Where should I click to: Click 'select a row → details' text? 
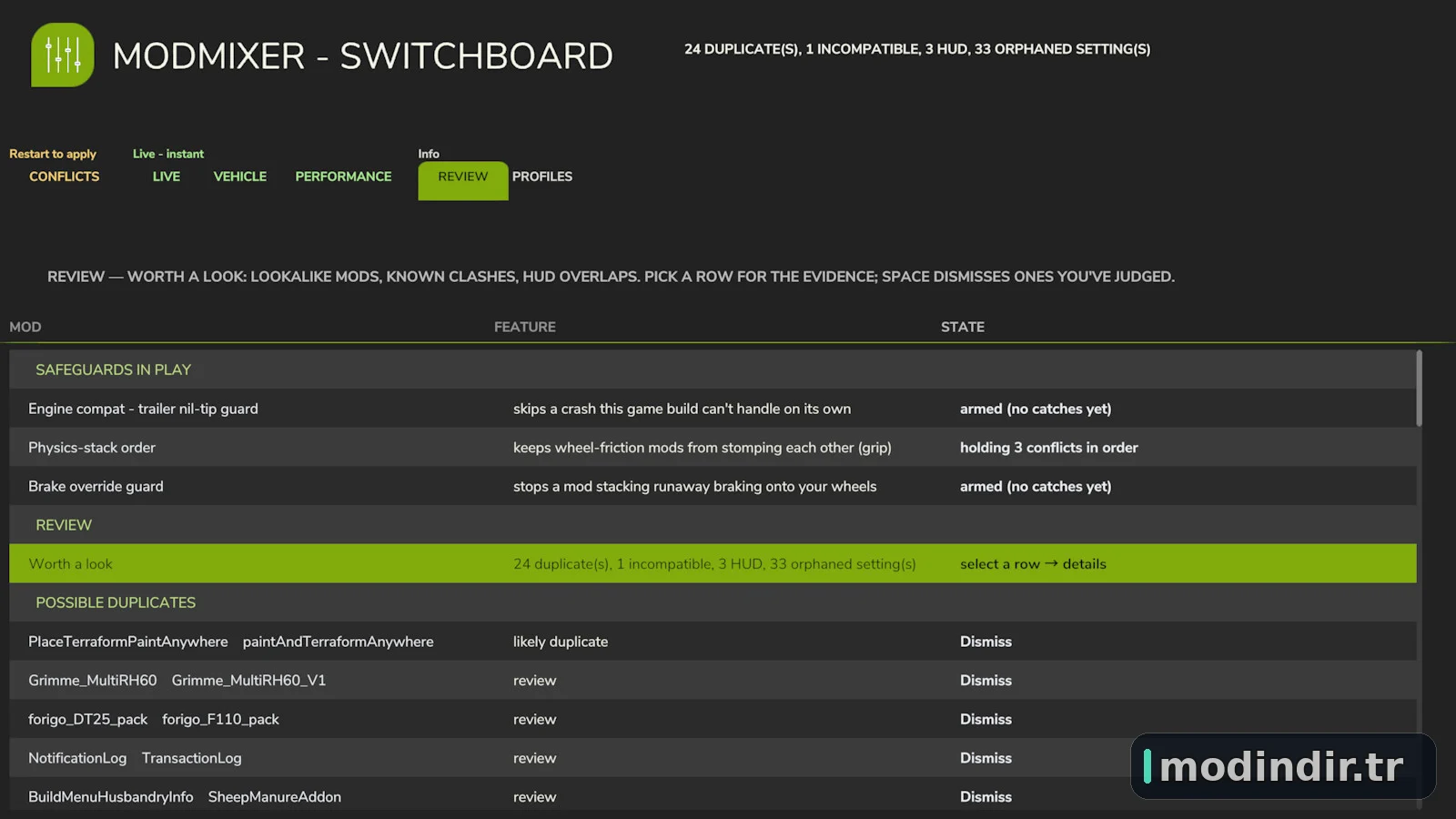point(1033,564)
